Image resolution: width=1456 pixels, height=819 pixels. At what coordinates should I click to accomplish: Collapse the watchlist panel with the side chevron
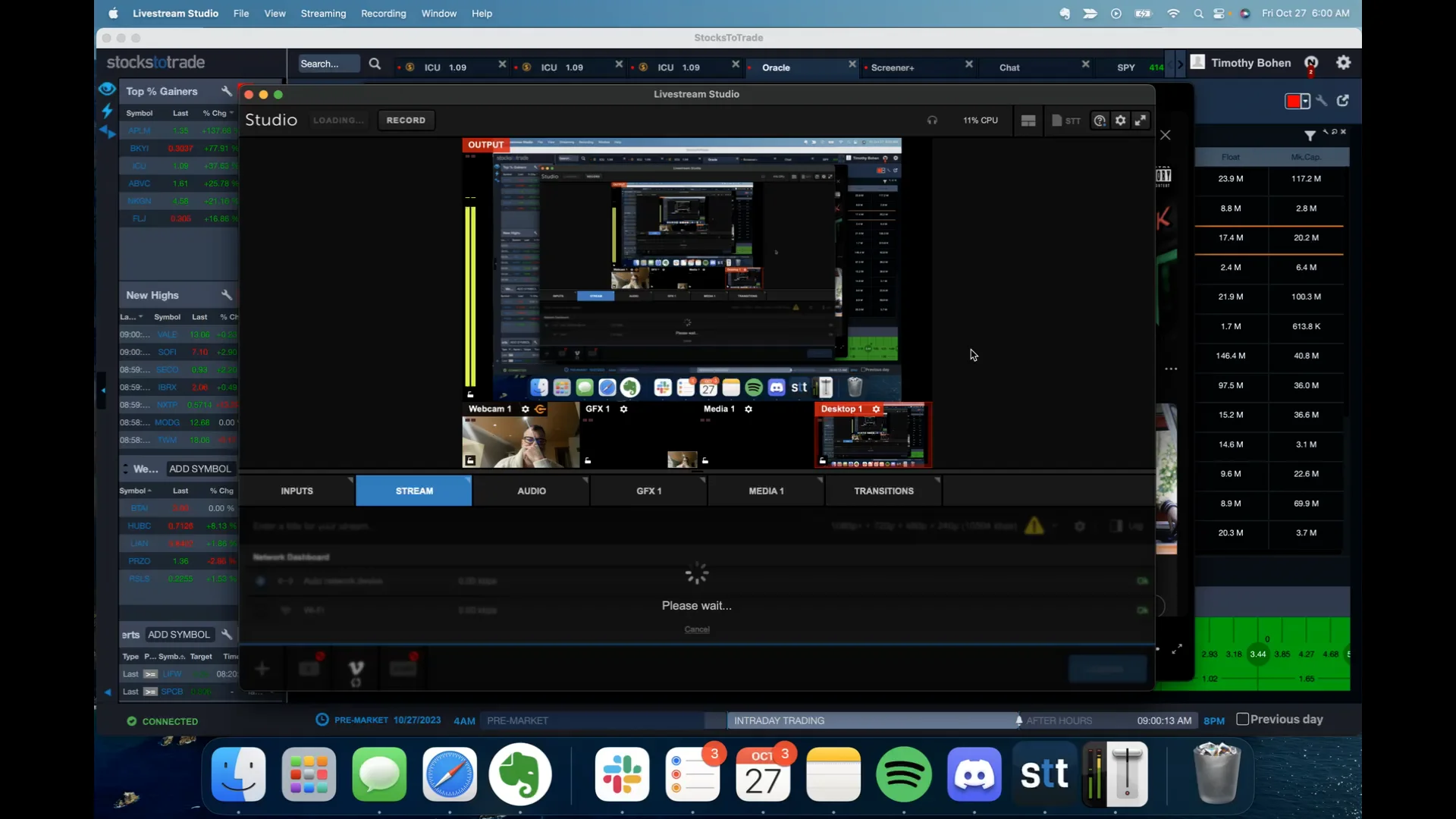(x=102, y=391)
